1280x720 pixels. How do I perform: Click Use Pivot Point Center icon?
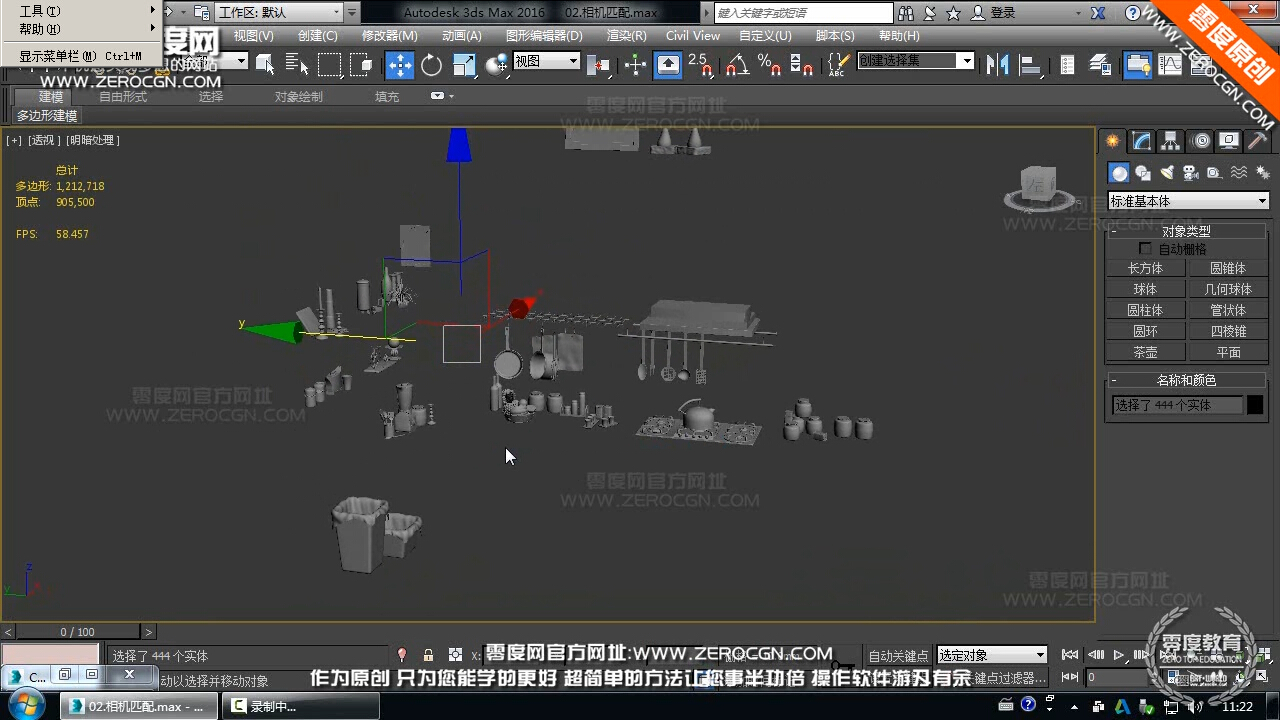[600, 65]
